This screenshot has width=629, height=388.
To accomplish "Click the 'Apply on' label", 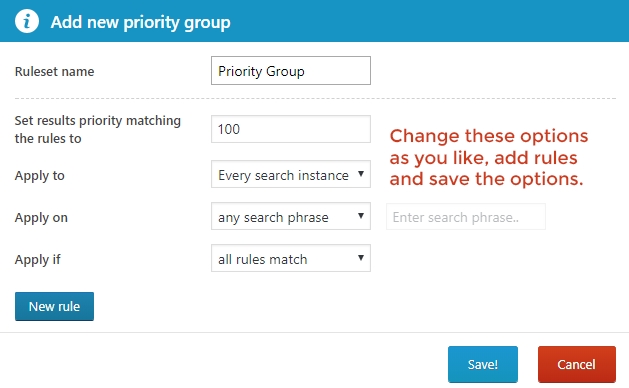I will tap(41, 217).
